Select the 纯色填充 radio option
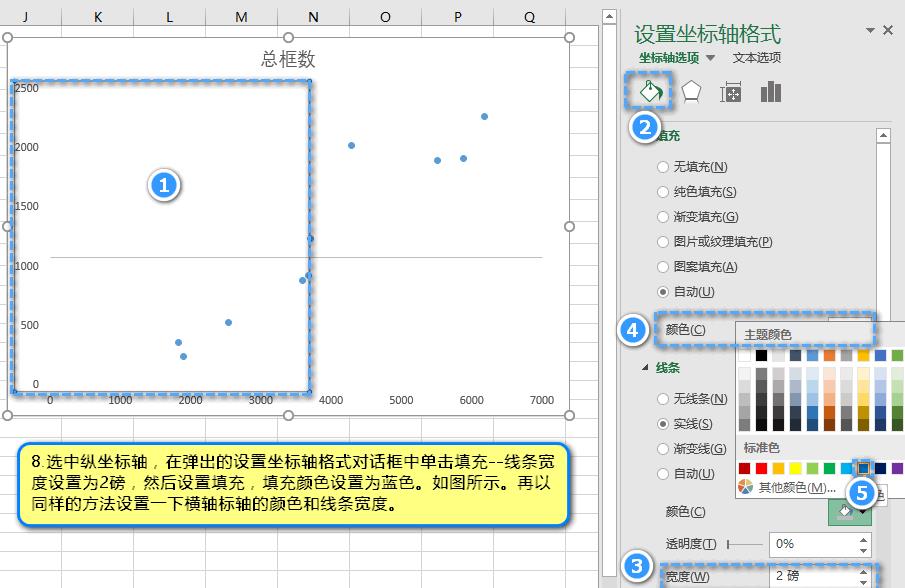This screenshot has width=905, height=588. (663, 192)
